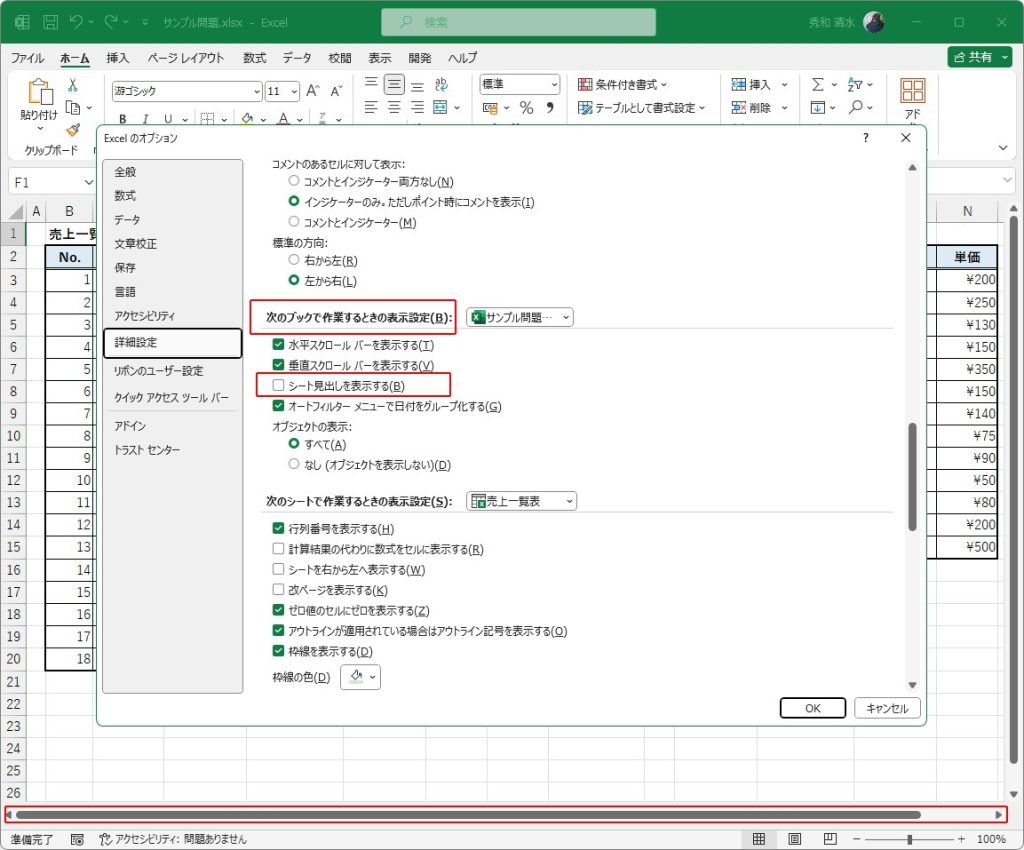Screen dimensions: 1024x850
Task: Click the Page Break Preview status bar icon
Action: (826, 839)
